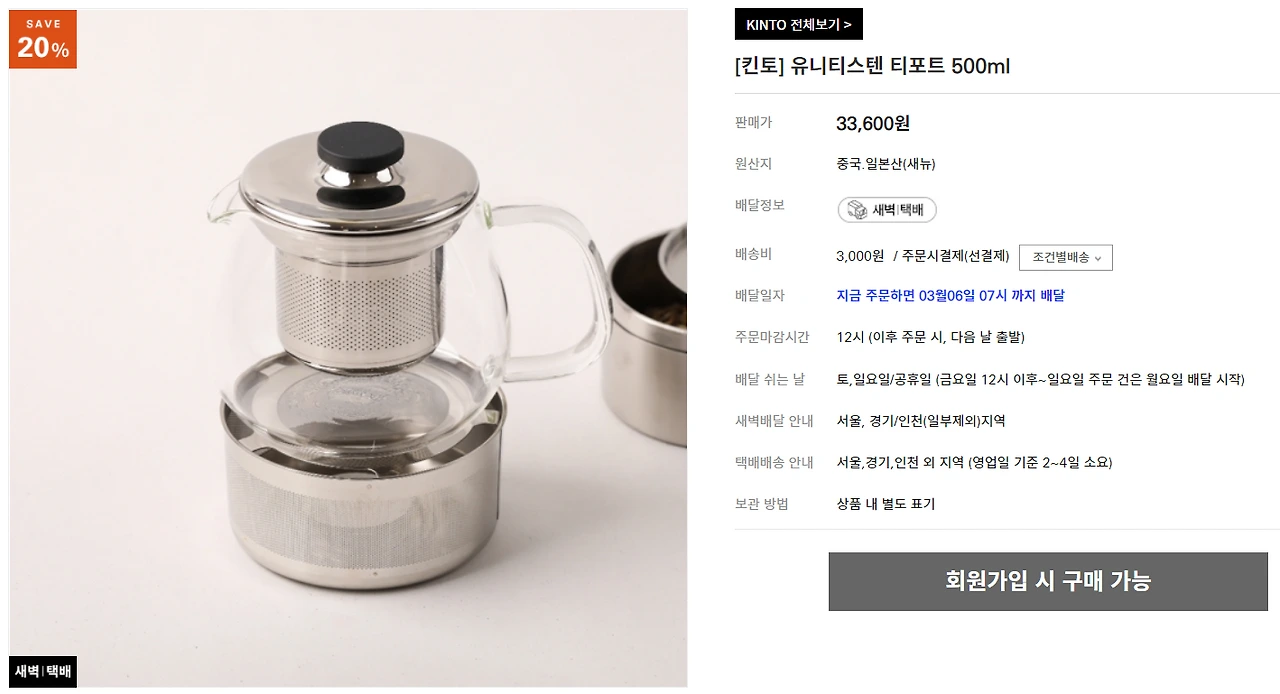Image resolution: width=1280 pixels, height=694 pixels.
Task: Click the 새벽배달 안내 label
Action: [x=774, y=421]
